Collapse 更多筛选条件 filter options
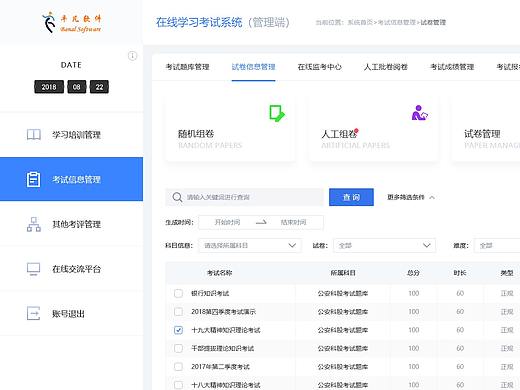 411,197
